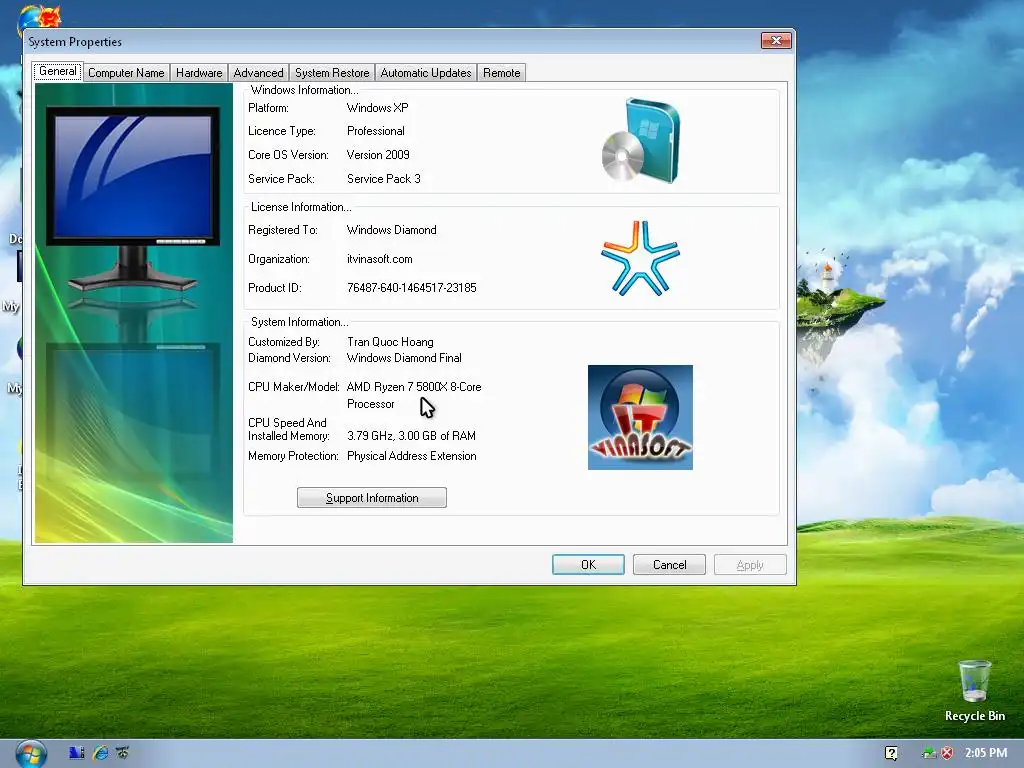Open the Windows Start orb

click(31, 754)
